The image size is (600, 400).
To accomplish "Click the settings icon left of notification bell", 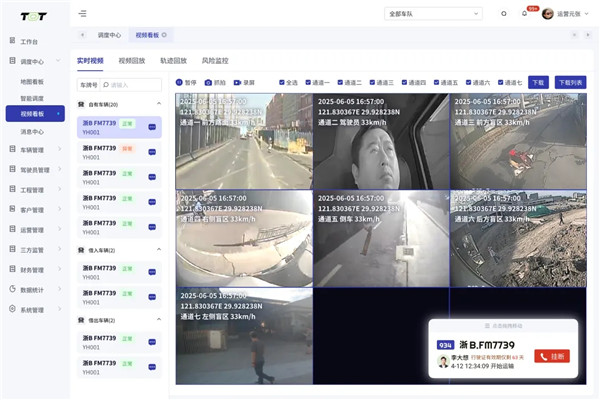I will [x=503, y=13].
